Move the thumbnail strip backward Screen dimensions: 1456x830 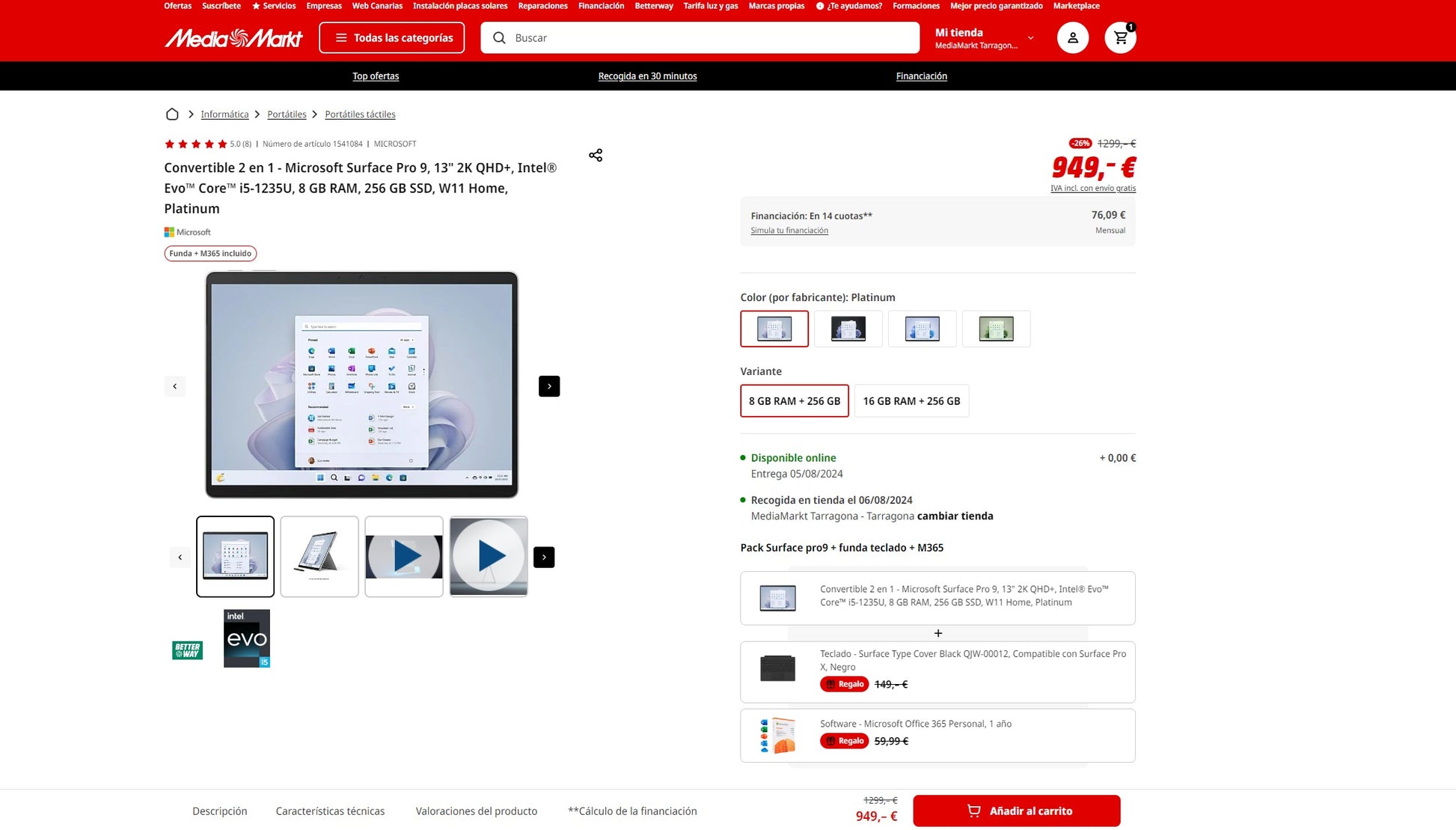point(180,557)
